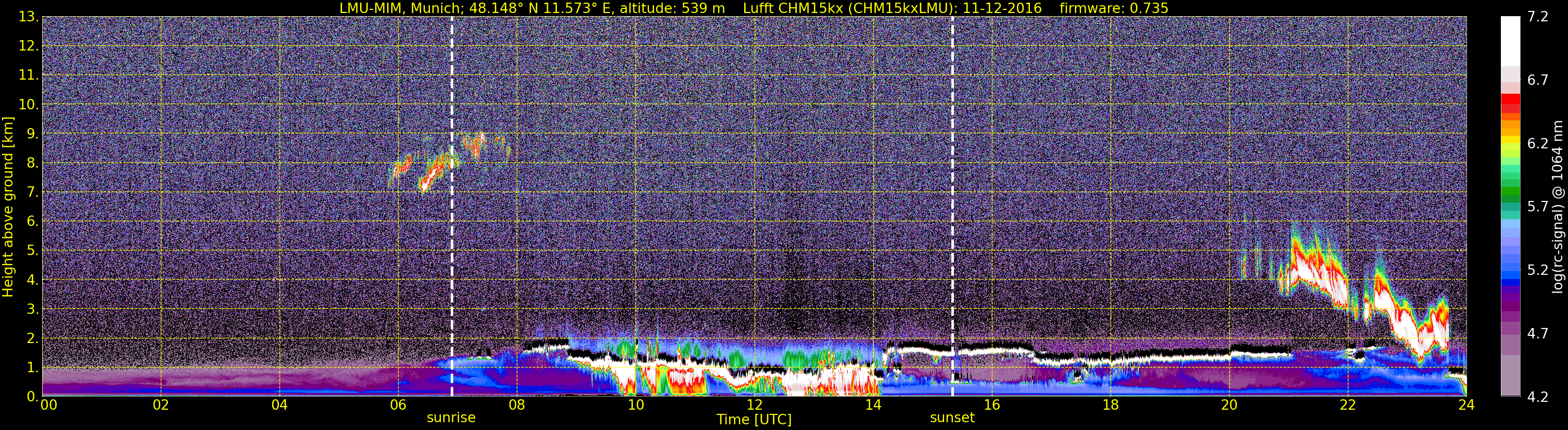Click the colorbar tick label '7.2'
The image size is (1568, 430).
[x=1538, y=17]
